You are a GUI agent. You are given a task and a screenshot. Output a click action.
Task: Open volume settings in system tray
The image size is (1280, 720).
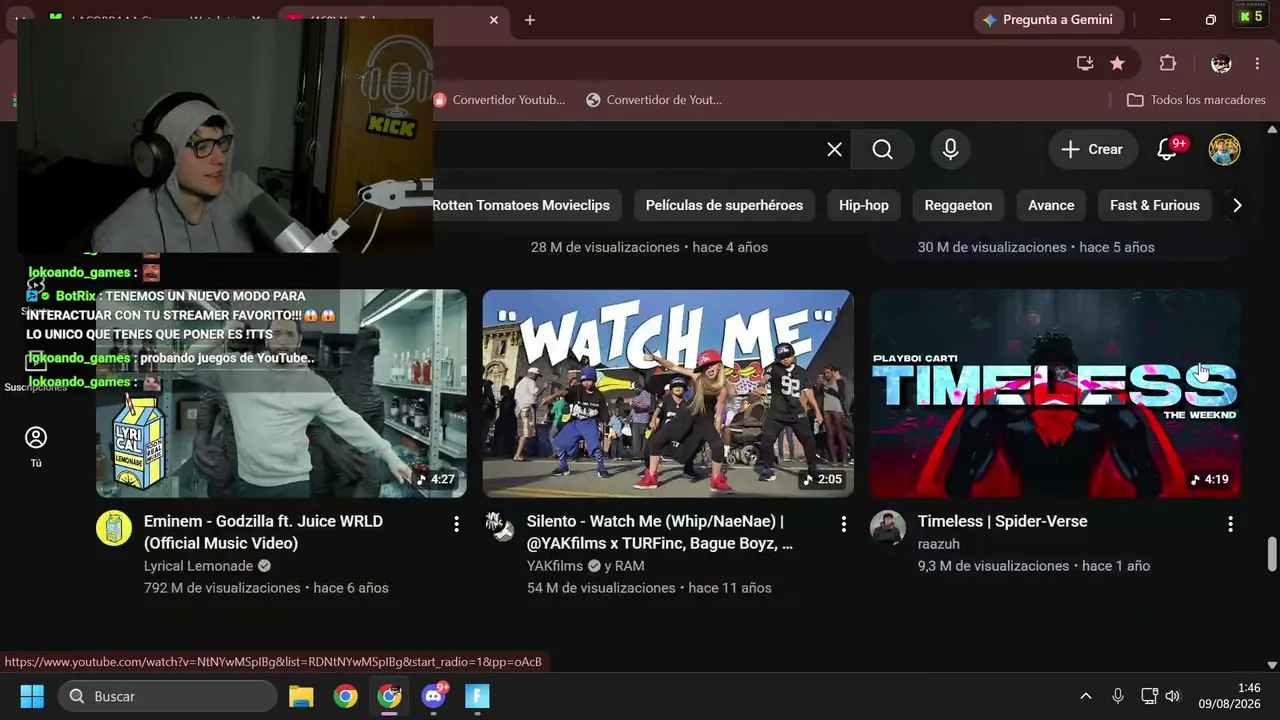1172,696
